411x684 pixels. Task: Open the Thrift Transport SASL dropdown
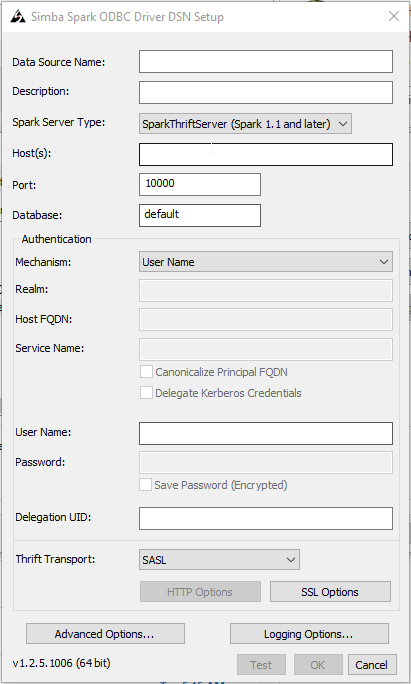219,560
